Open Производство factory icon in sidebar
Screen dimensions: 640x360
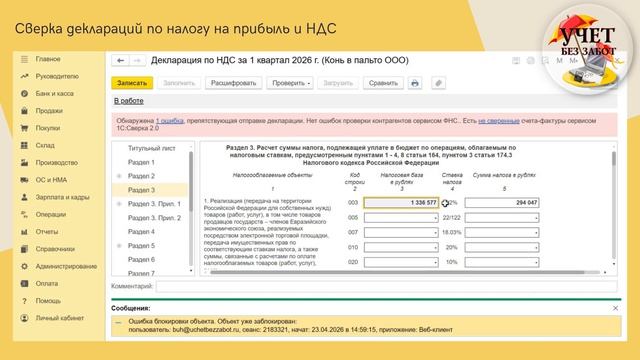click(x=24, y=162)
